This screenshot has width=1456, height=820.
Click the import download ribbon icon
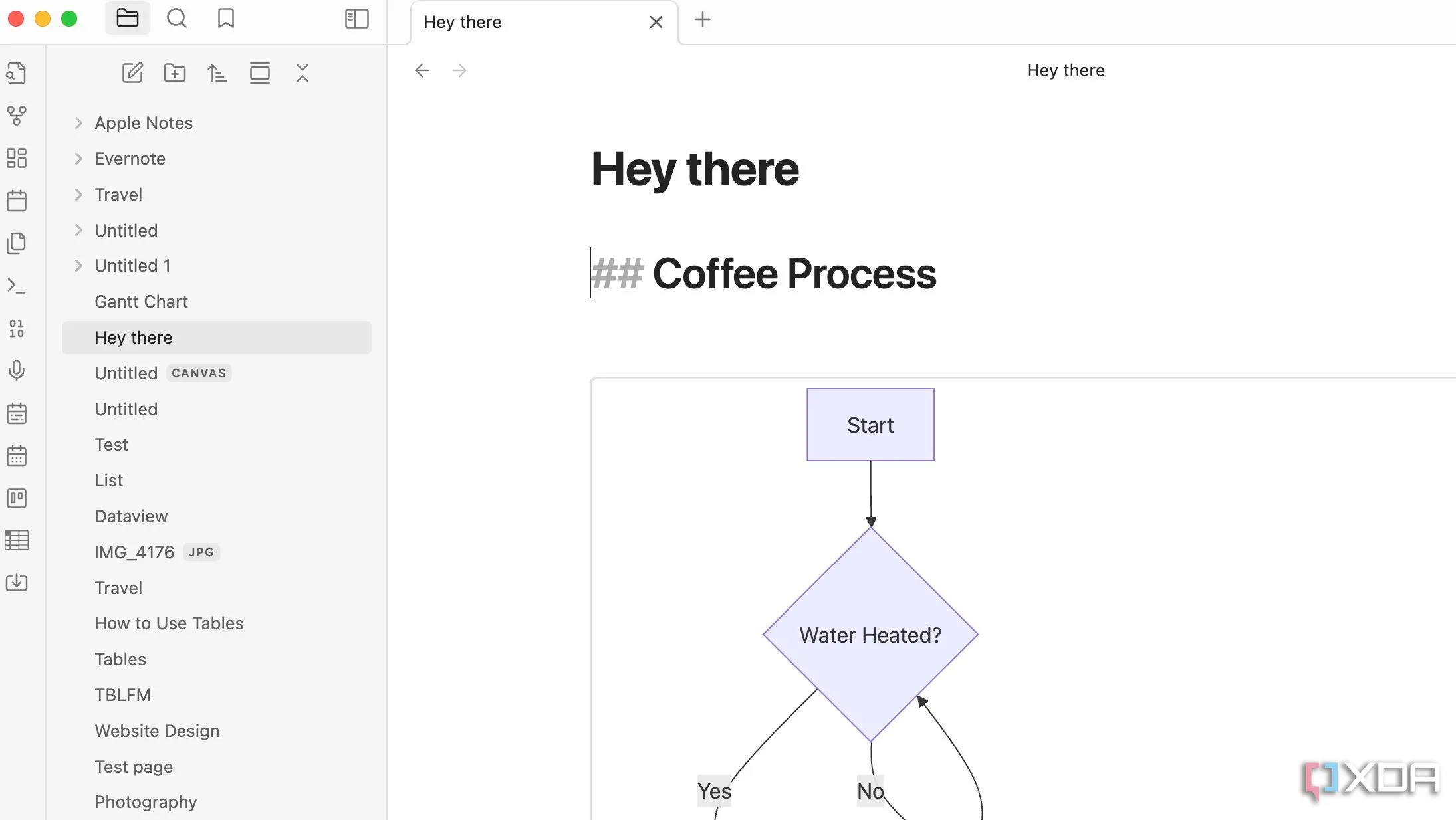point(17,583)
